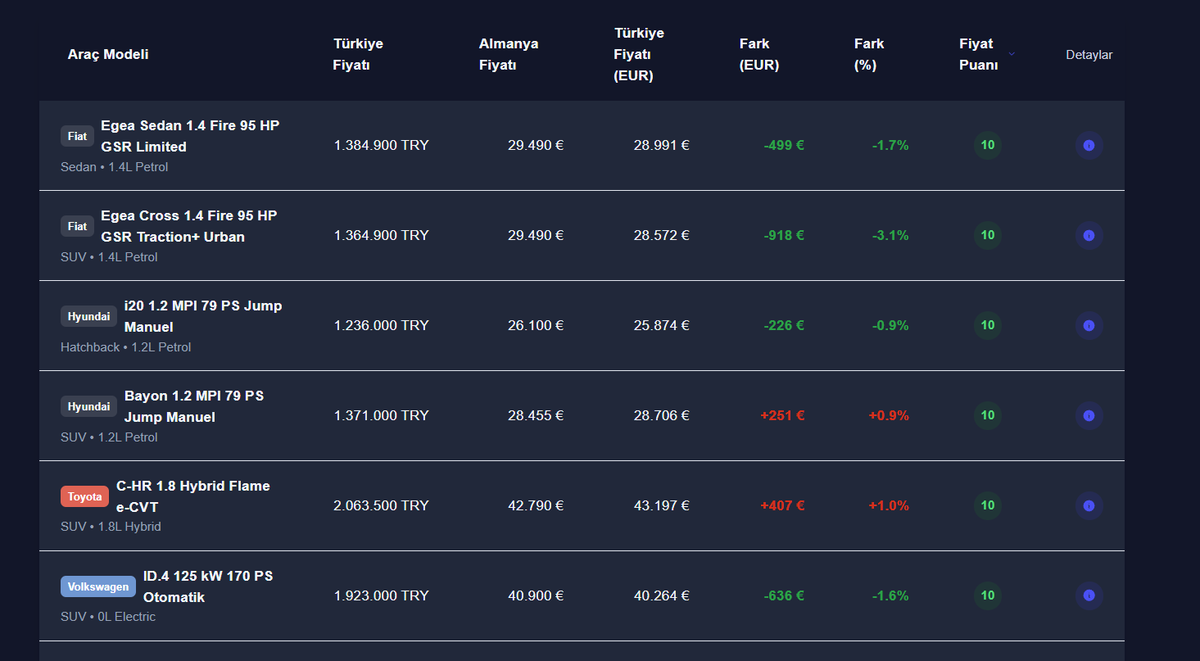Click the -1.7% difference percentage
Viewport: 1200px width, 661px height.
coord(890,145)
